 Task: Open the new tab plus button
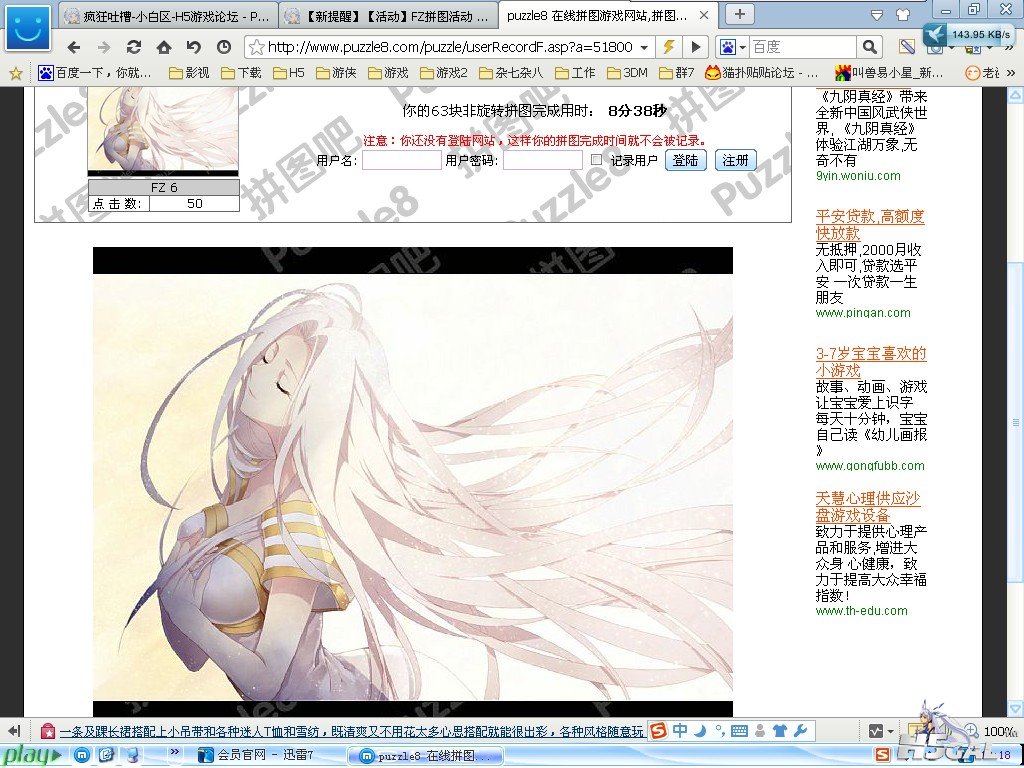[x=739, y=14]
